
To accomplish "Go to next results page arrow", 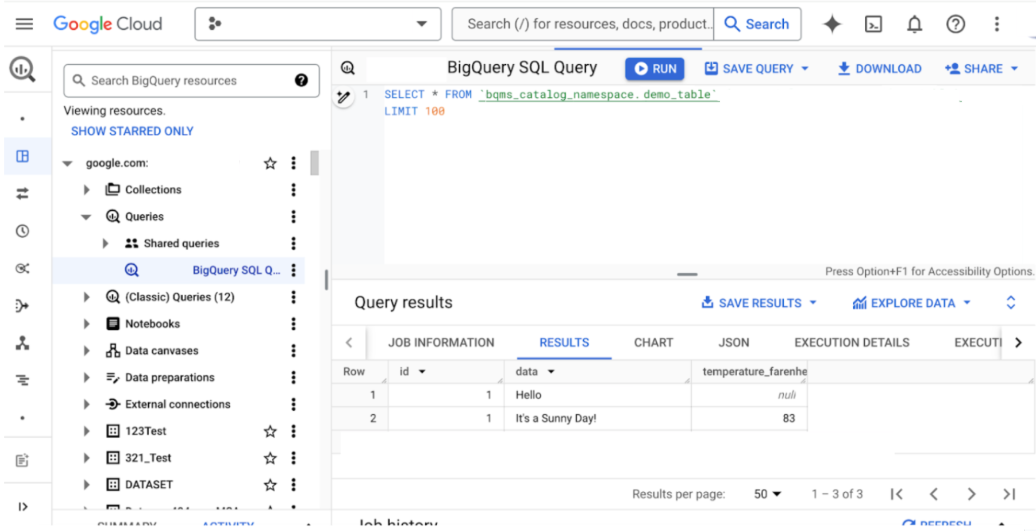I will (971, 494).
